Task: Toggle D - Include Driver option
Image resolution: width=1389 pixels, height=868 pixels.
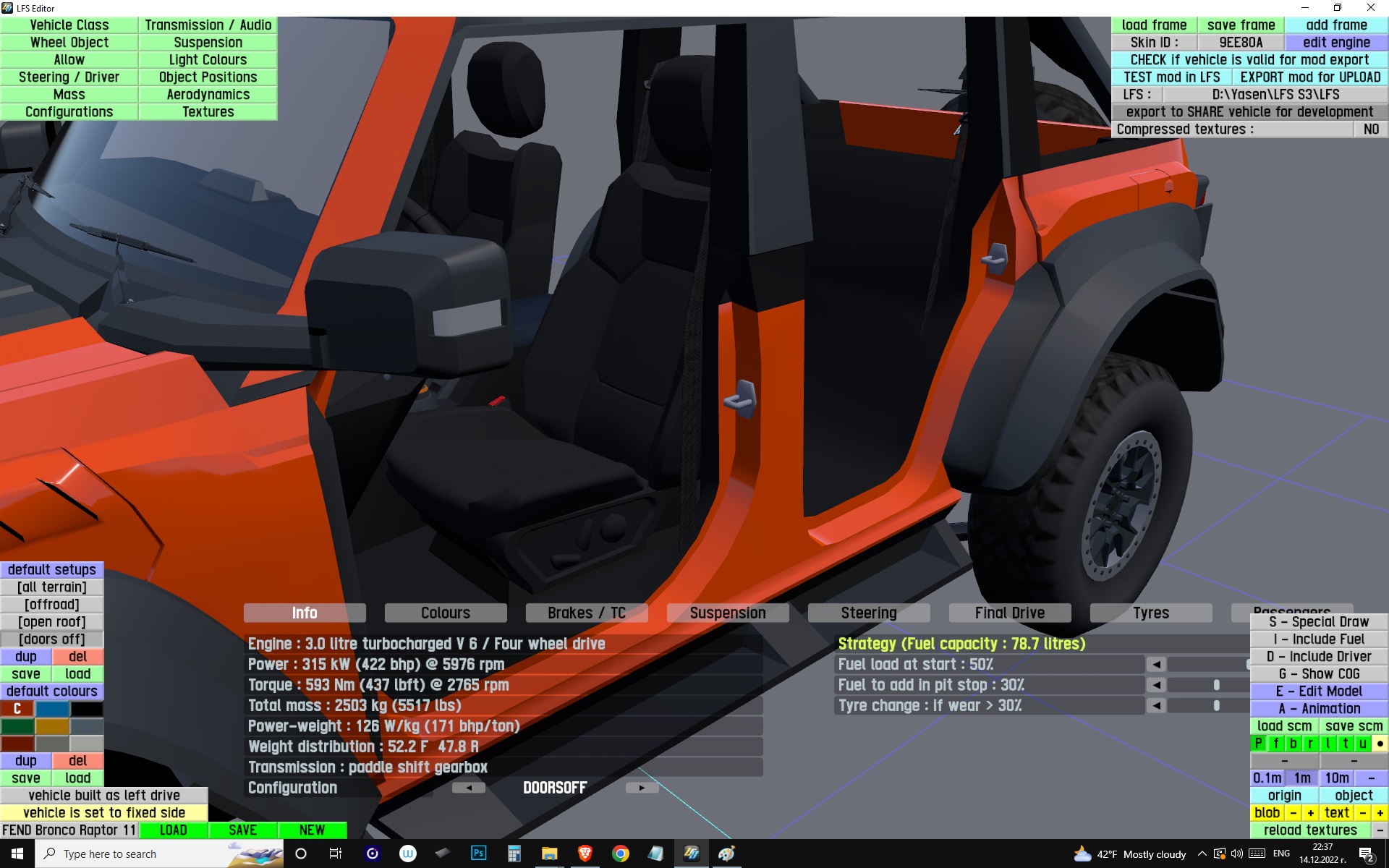Action: (x=1318, y=657)
